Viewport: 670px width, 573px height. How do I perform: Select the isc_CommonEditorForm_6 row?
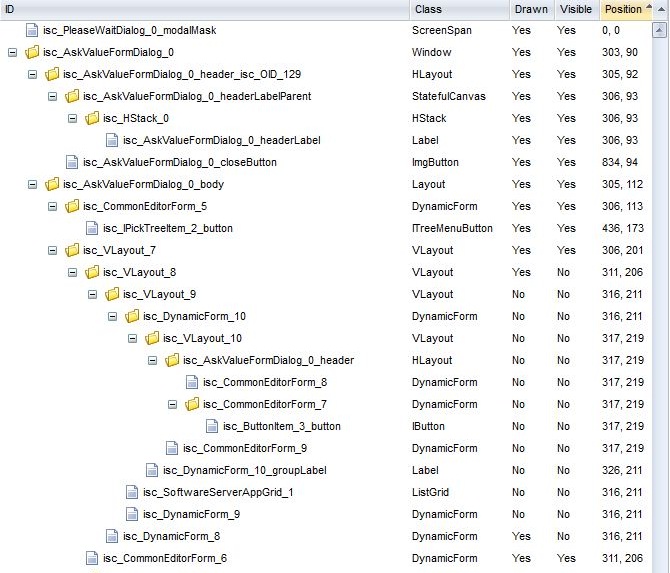tap(174, 558)
